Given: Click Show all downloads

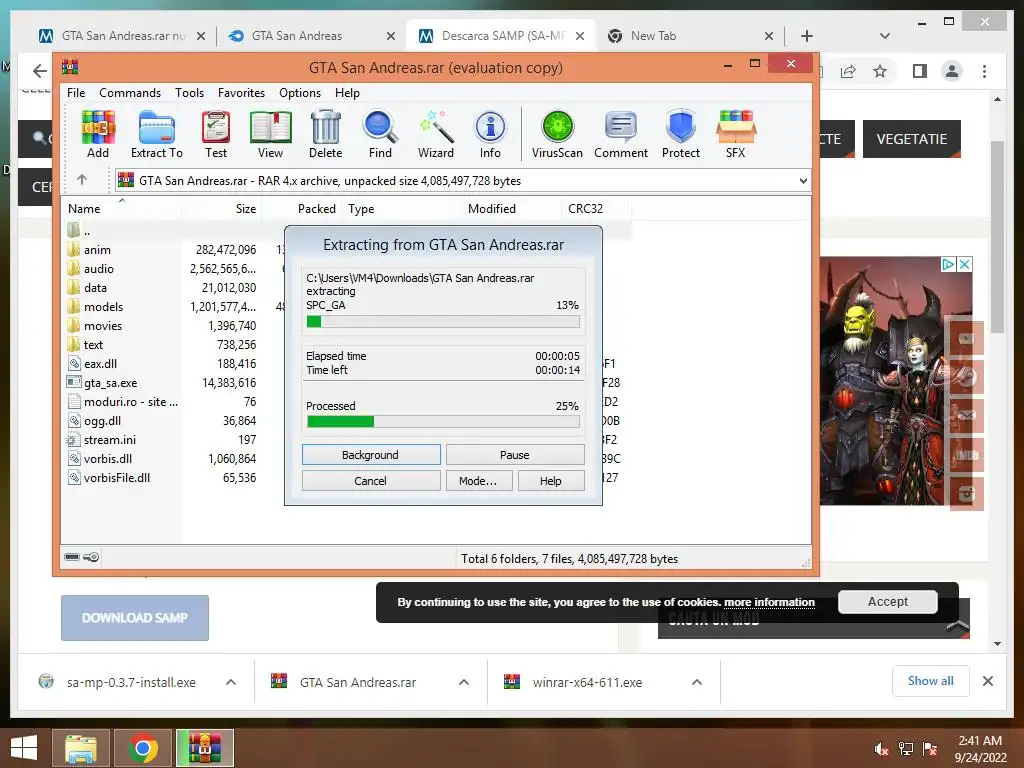Looking at the screenshot, I should pyautogui.click(x=930, y=680).
